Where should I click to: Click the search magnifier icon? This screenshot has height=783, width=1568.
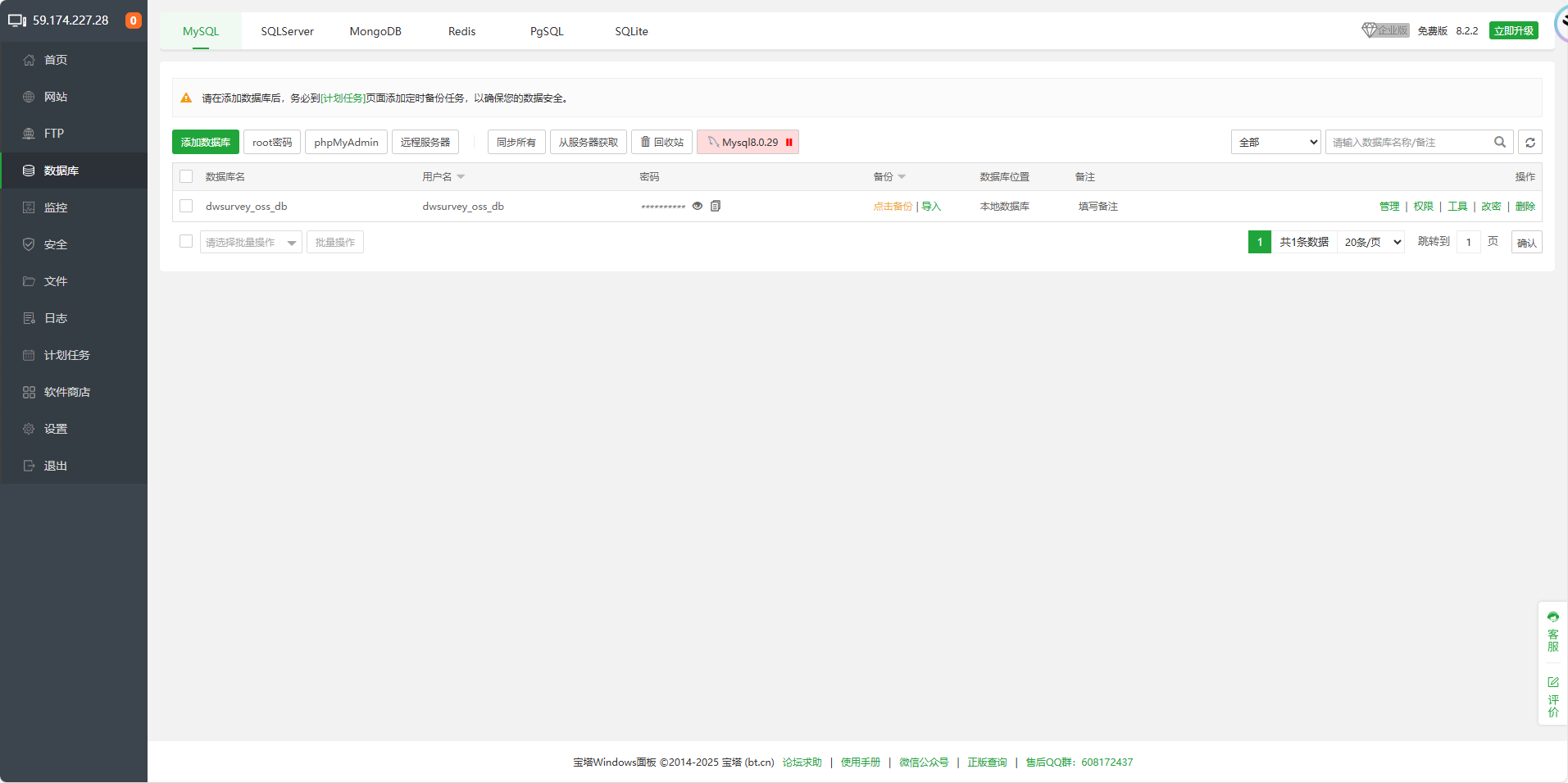(1499, 142)
